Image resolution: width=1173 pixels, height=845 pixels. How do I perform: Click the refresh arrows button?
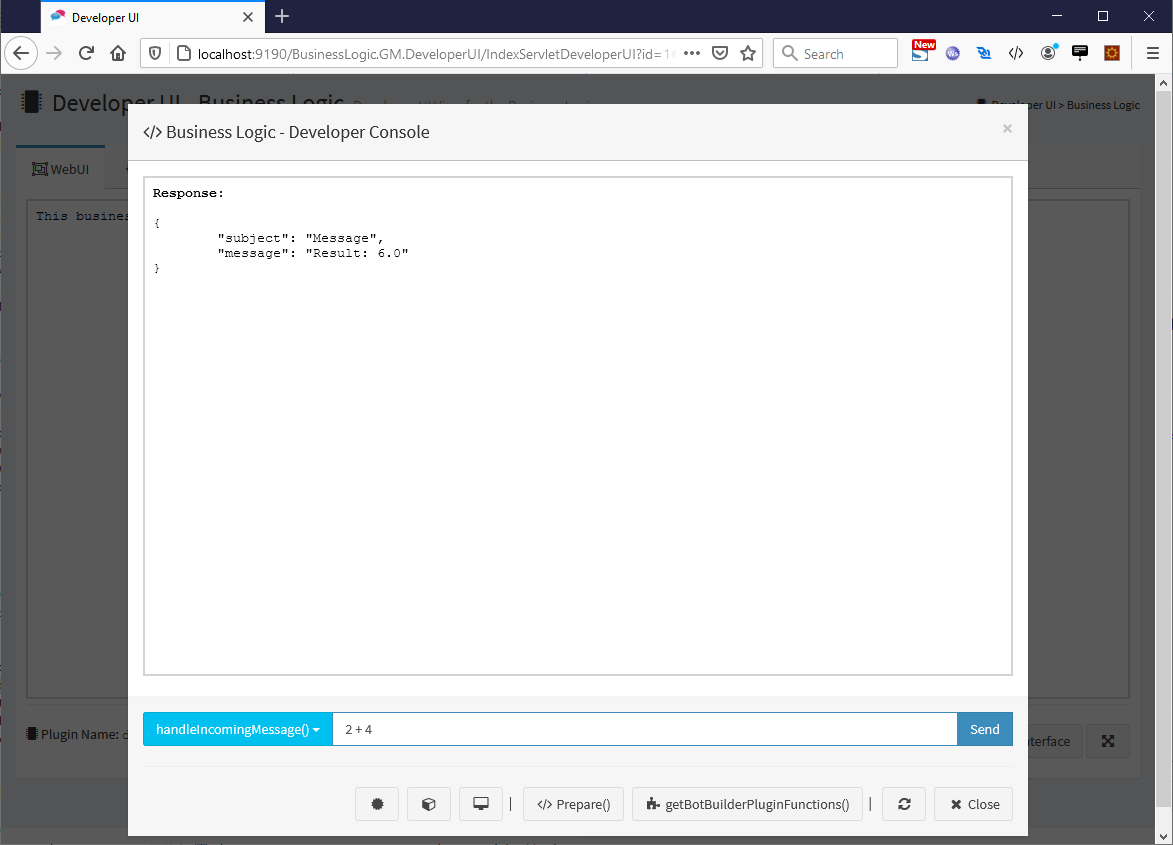pos(904,804)
